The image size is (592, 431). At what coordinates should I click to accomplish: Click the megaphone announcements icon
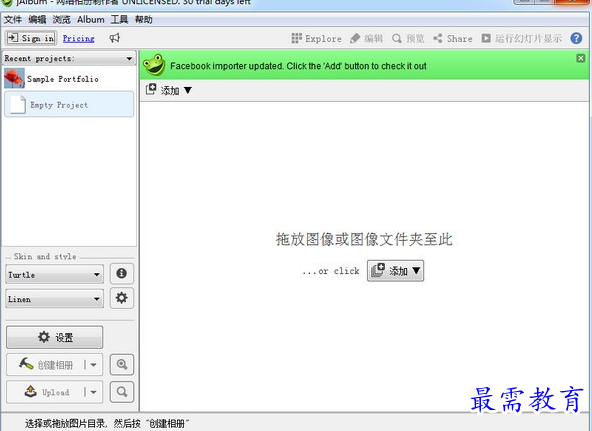(x=114, y=38)
